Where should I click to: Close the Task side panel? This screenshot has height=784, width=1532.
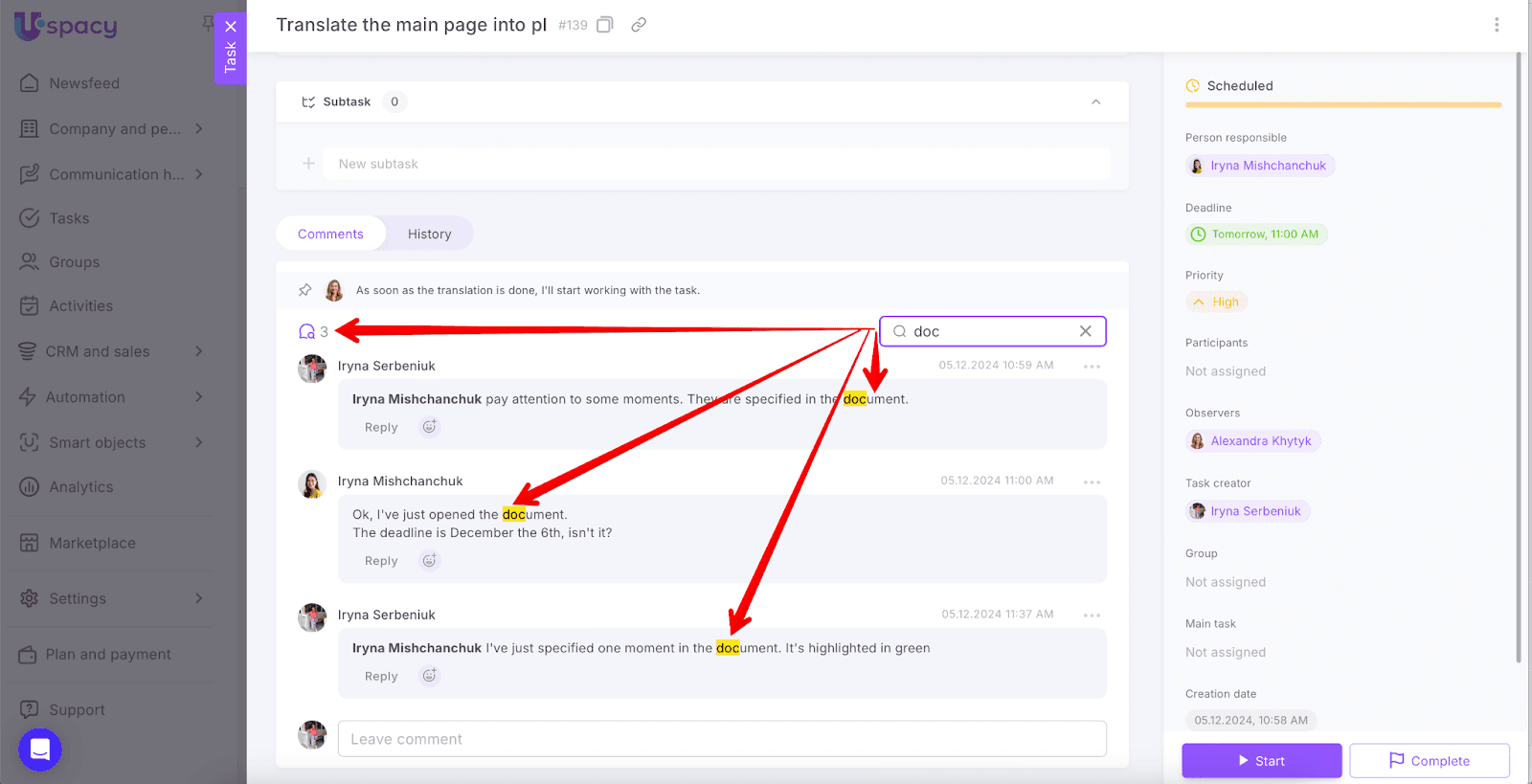tap(231, 27)
